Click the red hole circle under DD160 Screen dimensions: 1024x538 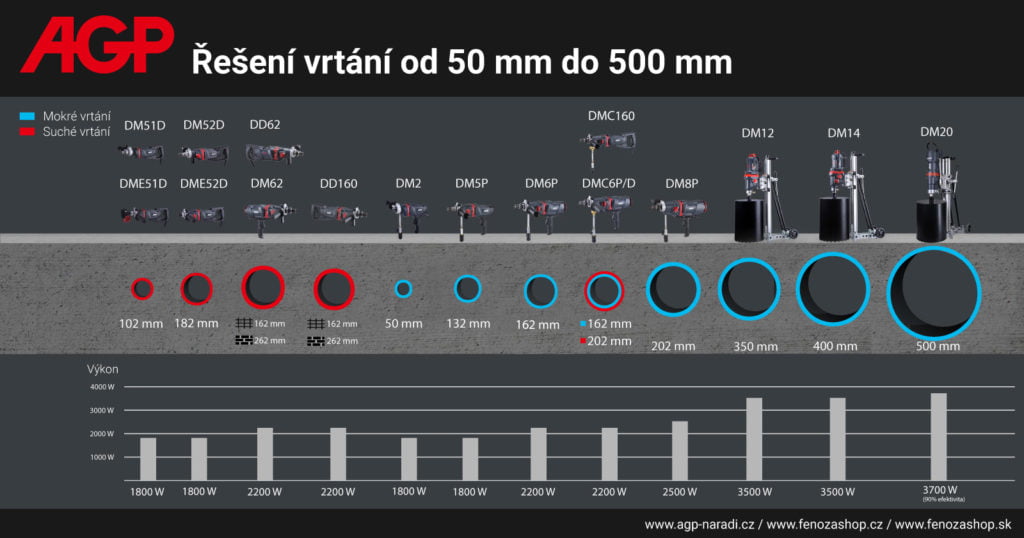(x=334, y=289)
